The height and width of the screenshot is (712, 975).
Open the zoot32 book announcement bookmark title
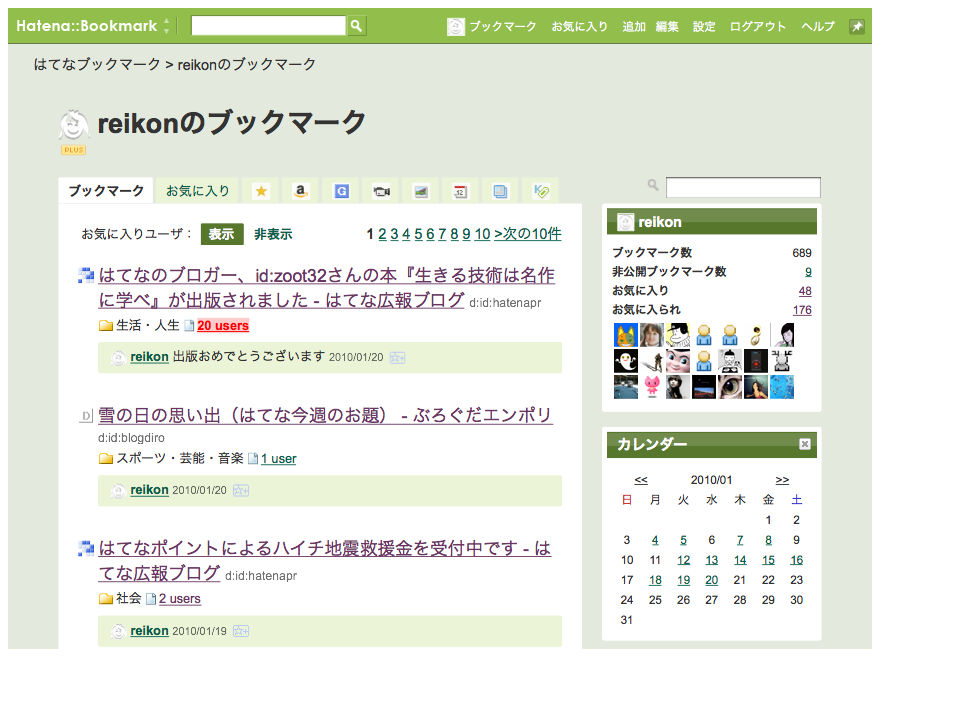[326, 287]
